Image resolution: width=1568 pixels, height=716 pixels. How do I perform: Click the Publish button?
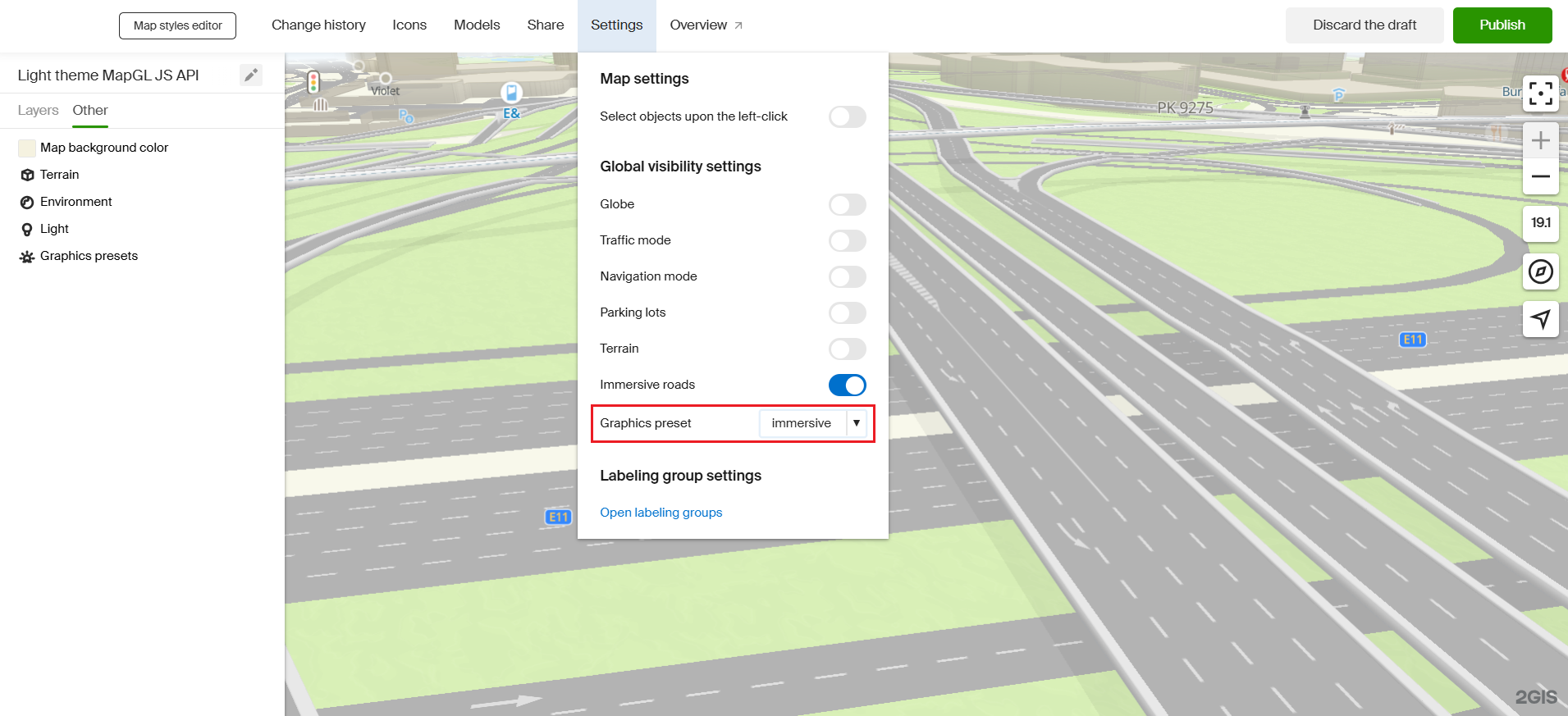pyautogui.click(x=1502, y=25)
